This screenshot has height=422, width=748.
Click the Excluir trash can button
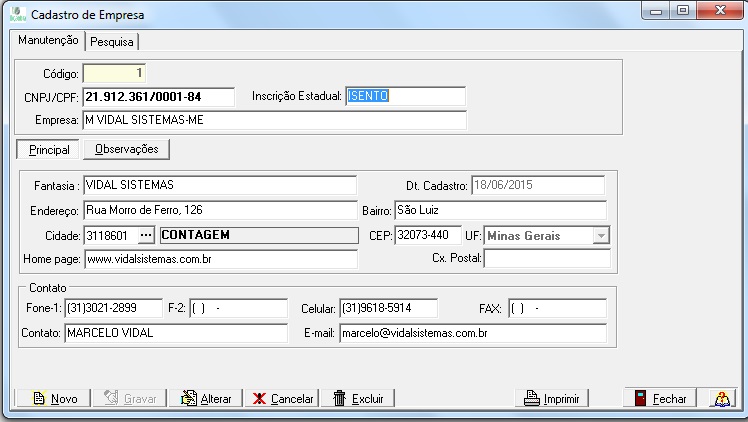click(x=359, y=398)
